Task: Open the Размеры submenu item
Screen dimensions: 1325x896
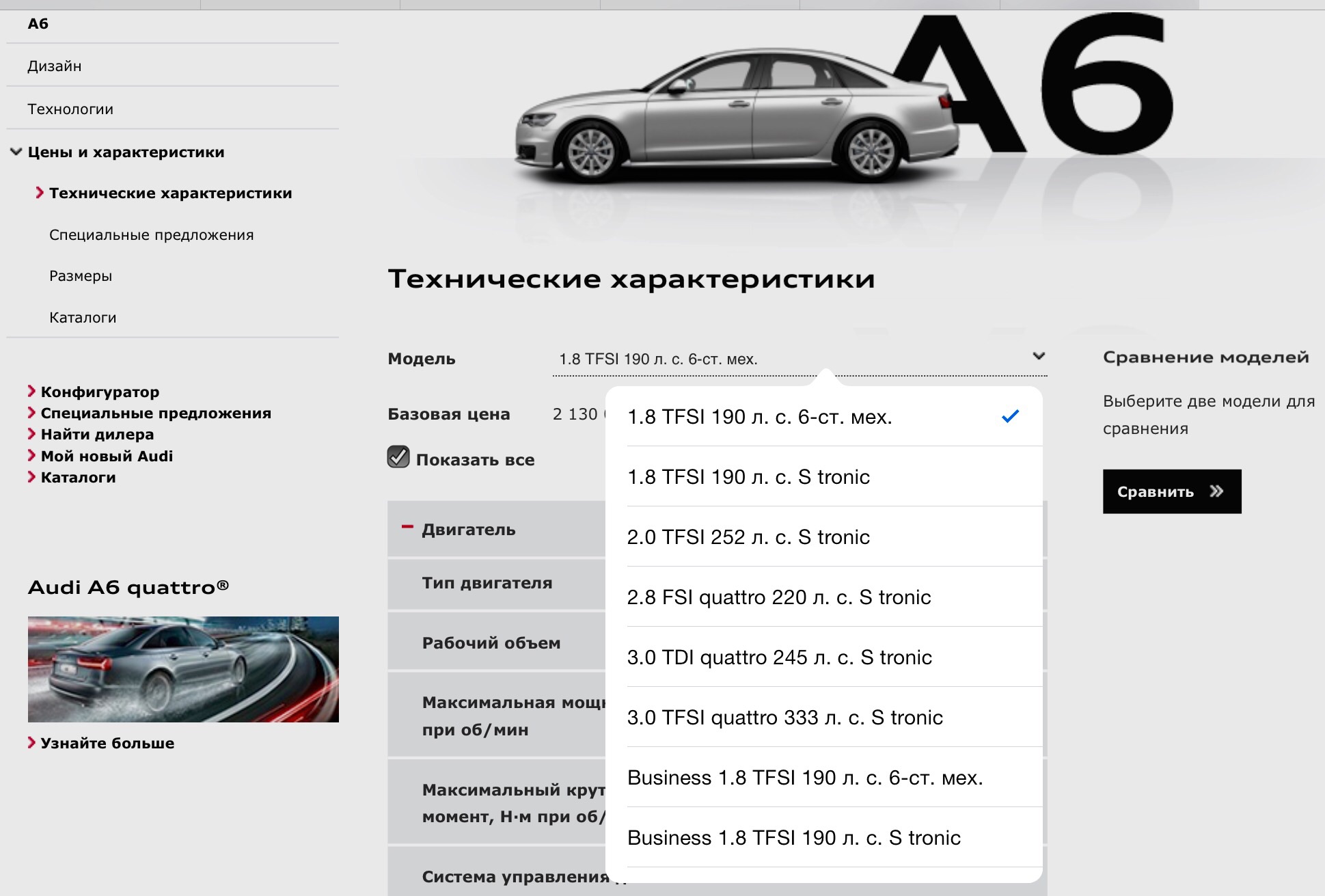Action: pos(81,276)
